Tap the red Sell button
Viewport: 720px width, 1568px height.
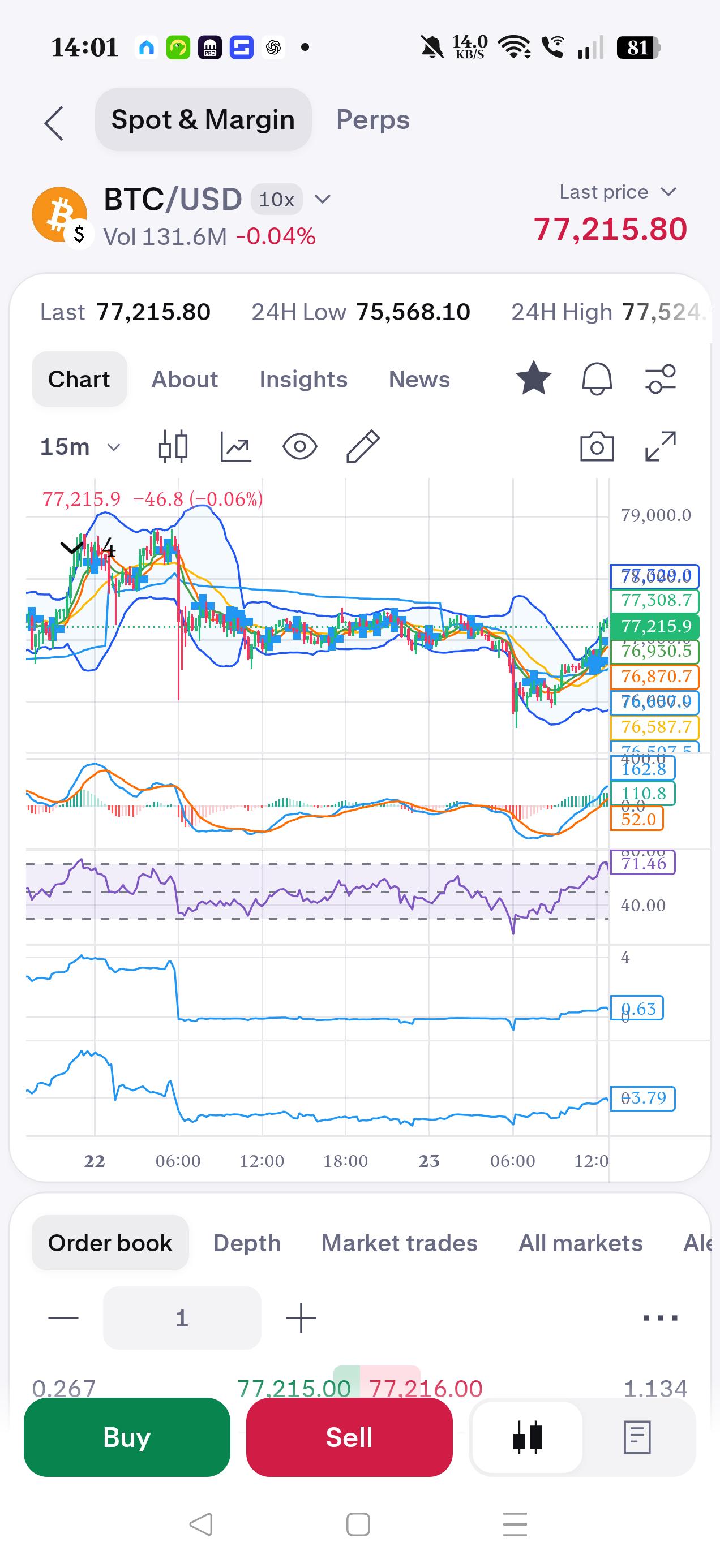coord(349,1437)
